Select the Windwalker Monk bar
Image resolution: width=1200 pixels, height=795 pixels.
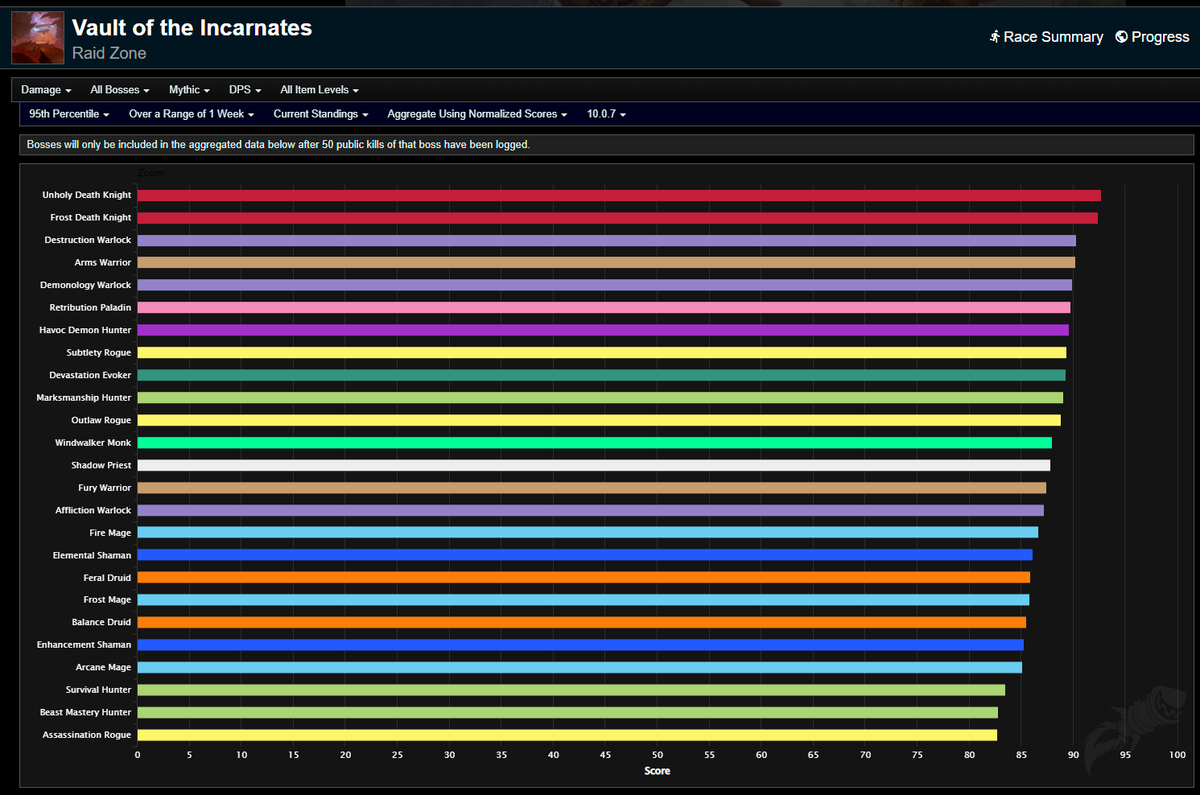pos(594,442)
